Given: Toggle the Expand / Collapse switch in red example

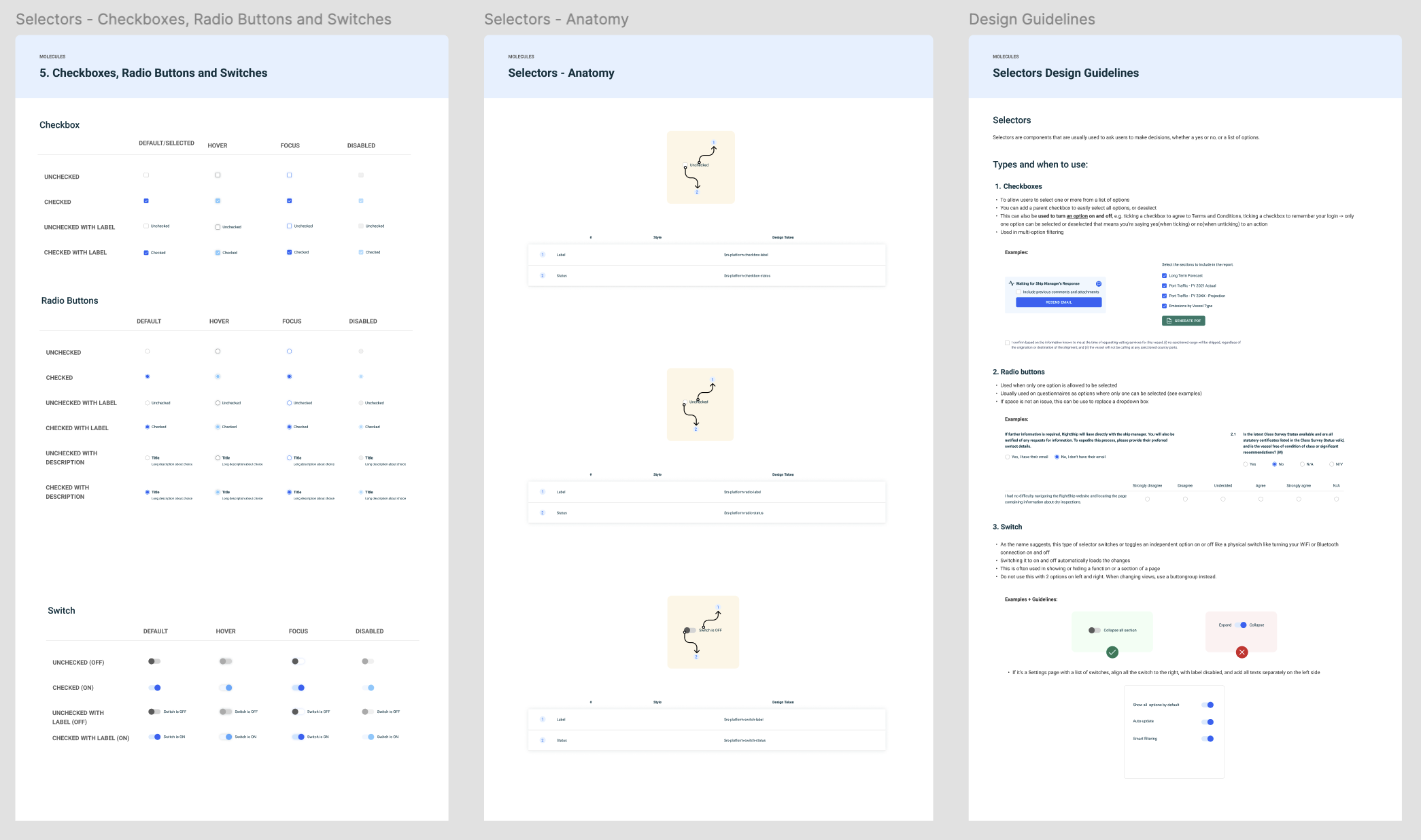Looking at the screenshot, I should tap(1241, 625).
